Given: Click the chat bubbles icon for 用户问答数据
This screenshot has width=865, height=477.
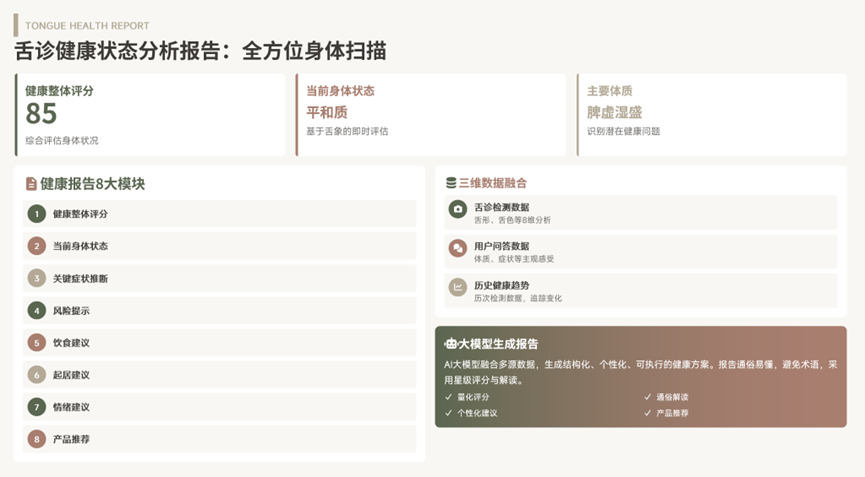Looking at the screenshot, I should tap(458, 248).
